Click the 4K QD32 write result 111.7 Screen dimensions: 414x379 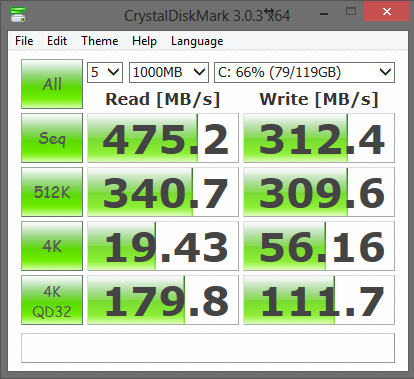pyautogui.click(x=319, y=300)
